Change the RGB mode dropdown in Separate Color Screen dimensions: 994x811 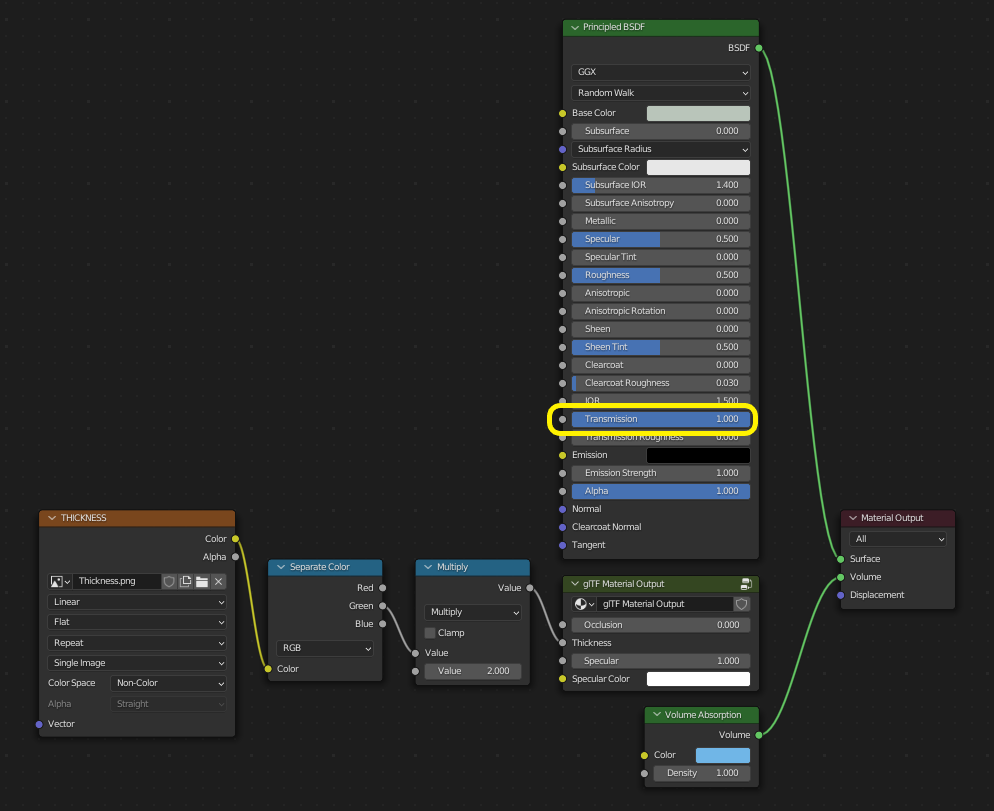[324, 648]
